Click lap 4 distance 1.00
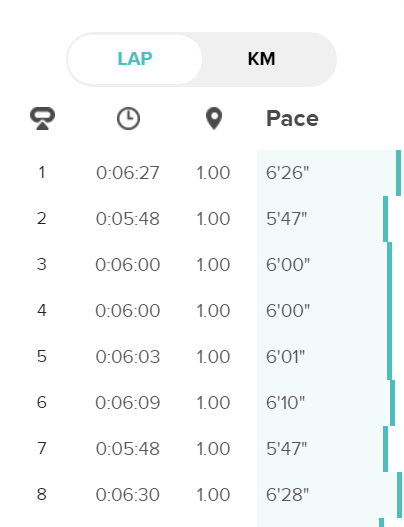 (x=213, y=311)
